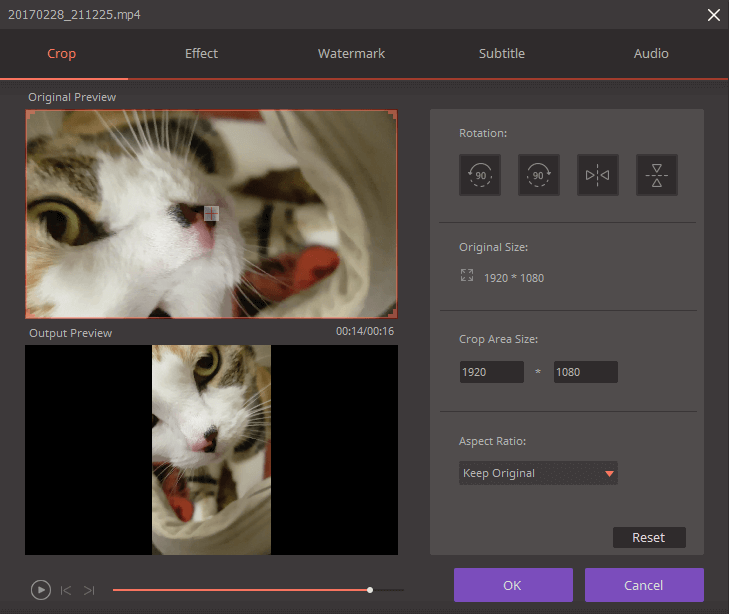Expand the Aspect Ratio dropdown arrow
The image size is (729, 614).
(x=609, y=474)
